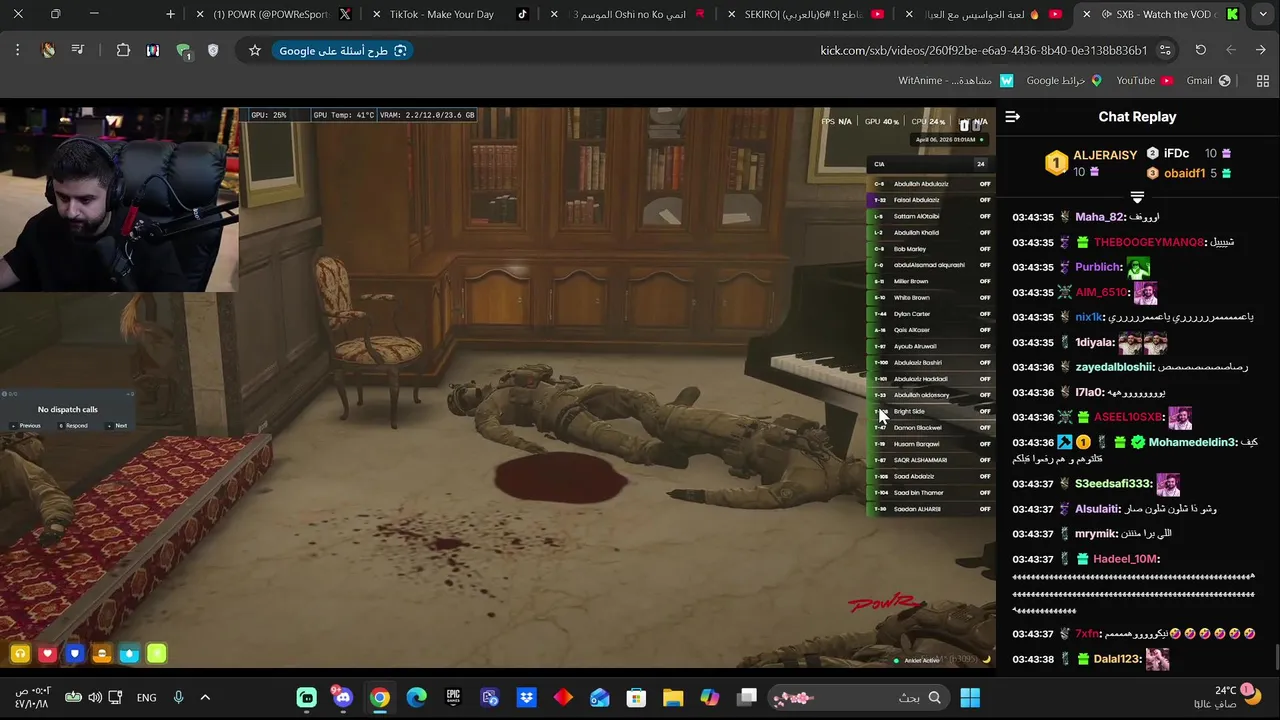The width and height of the screenshot is (1280, 720).
Task: Select Mohamedeldin3 username in chat
Action: point(1192,442)
